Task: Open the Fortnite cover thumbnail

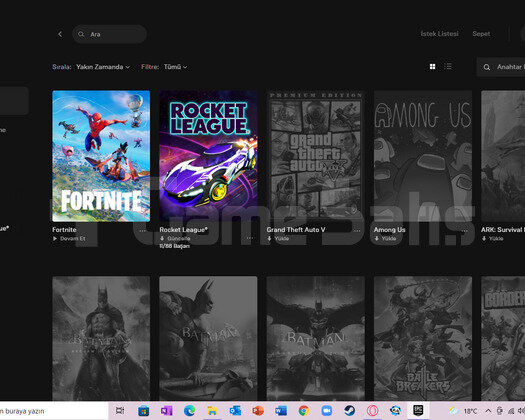Action: [x=101, y=156]
